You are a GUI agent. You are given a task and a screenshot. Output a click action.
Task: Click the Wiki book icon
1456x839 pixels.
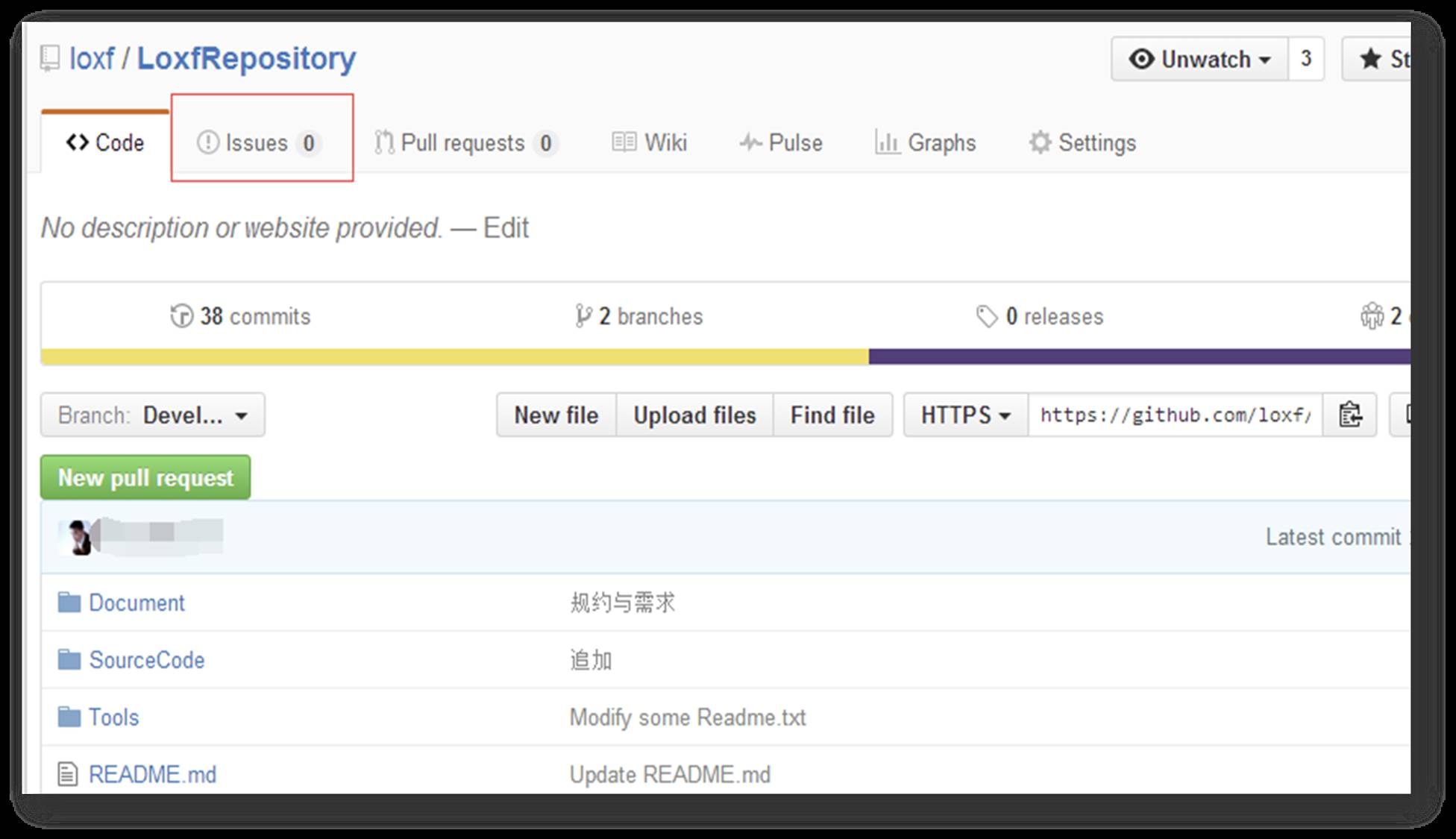(x=624, y=142)
